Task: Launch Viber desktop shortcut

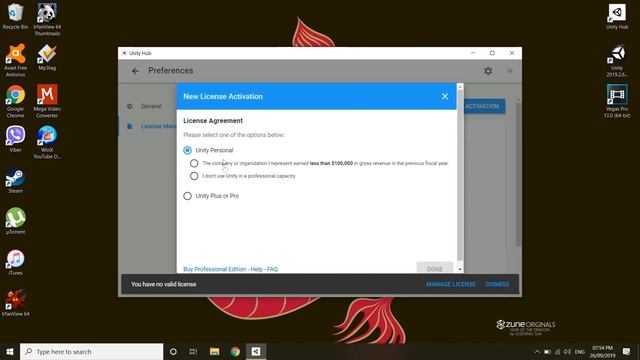Action: pyautogui.click(x=16, y=139)
